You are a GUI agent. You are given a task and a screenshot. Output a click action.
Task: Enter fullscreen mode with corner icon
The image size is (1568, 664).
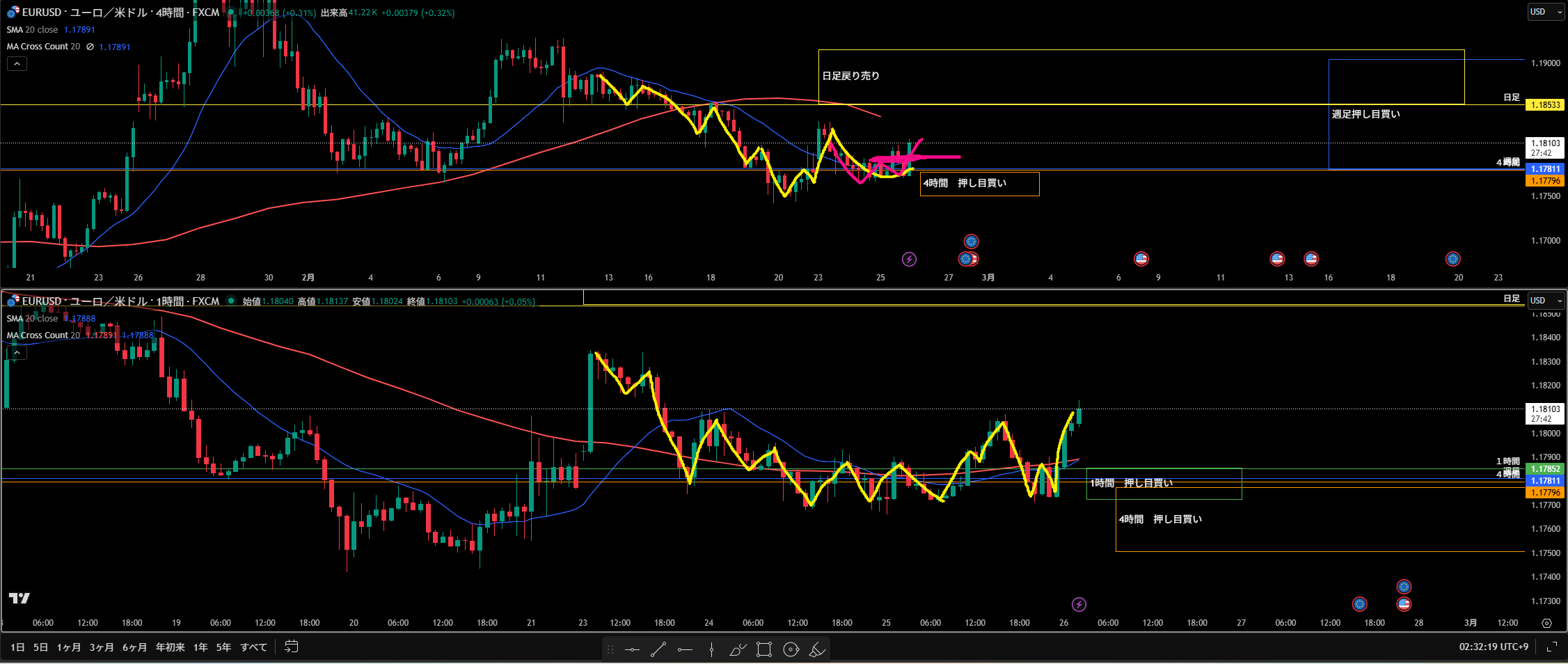point(1551,647)
